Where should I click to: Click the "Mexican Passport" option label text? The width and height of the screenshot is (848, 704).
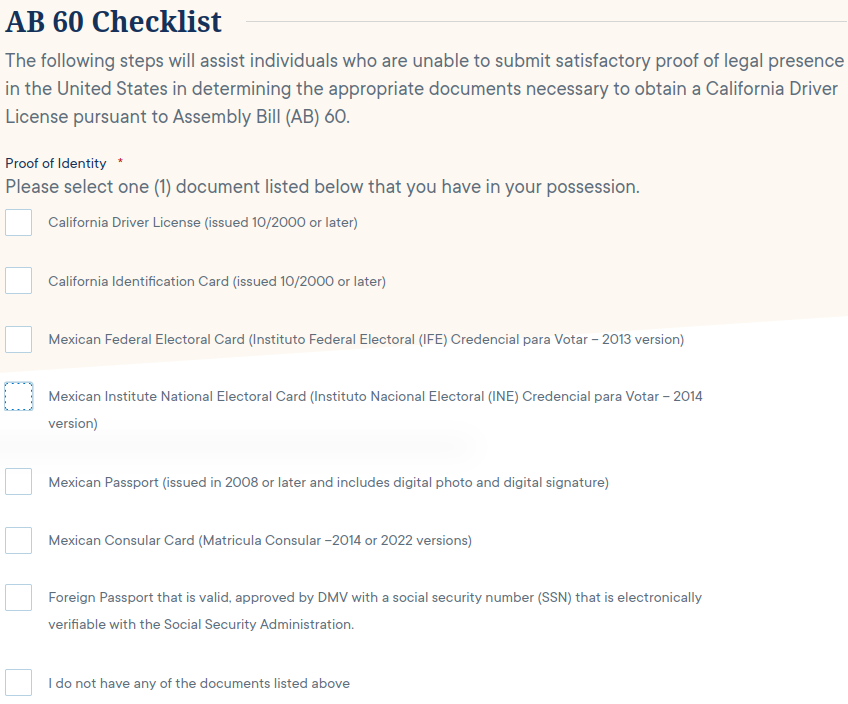tap(328, 482)
